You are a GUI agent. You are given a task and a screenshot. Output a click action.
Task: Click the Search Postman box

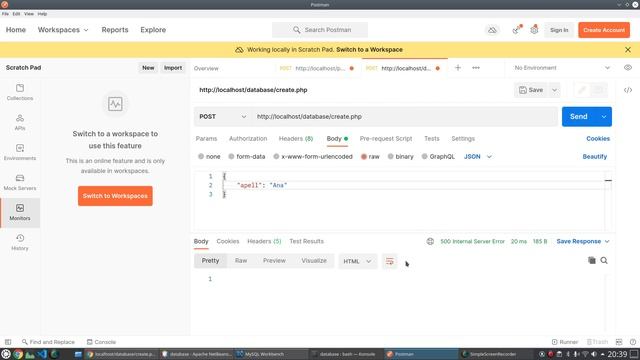pyautogui.click(x=320, y=30)
